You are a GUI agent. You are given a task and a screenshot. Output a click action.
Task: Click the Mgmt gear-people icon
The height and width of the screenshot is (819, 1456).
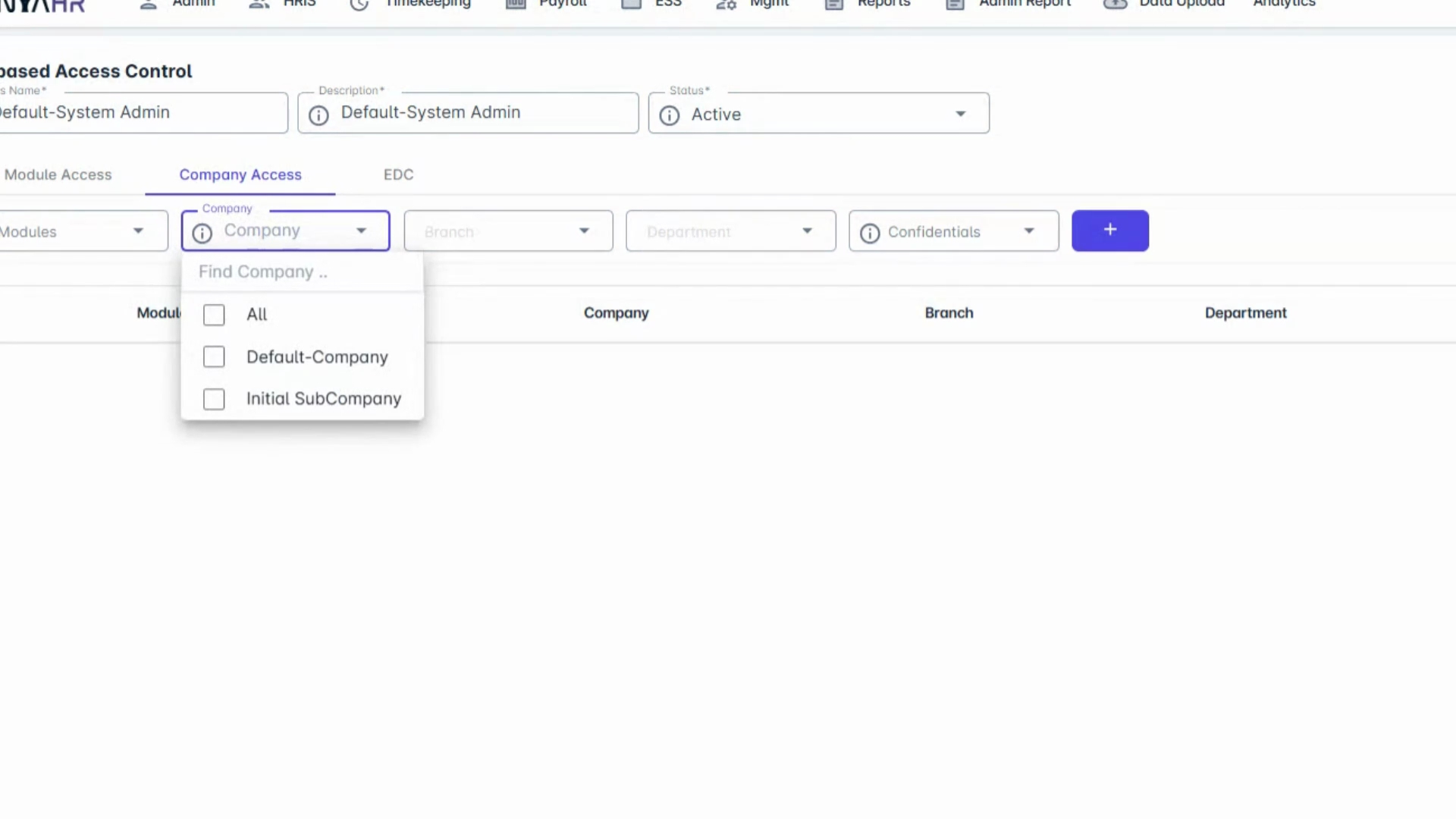click(x=726, y=4)
